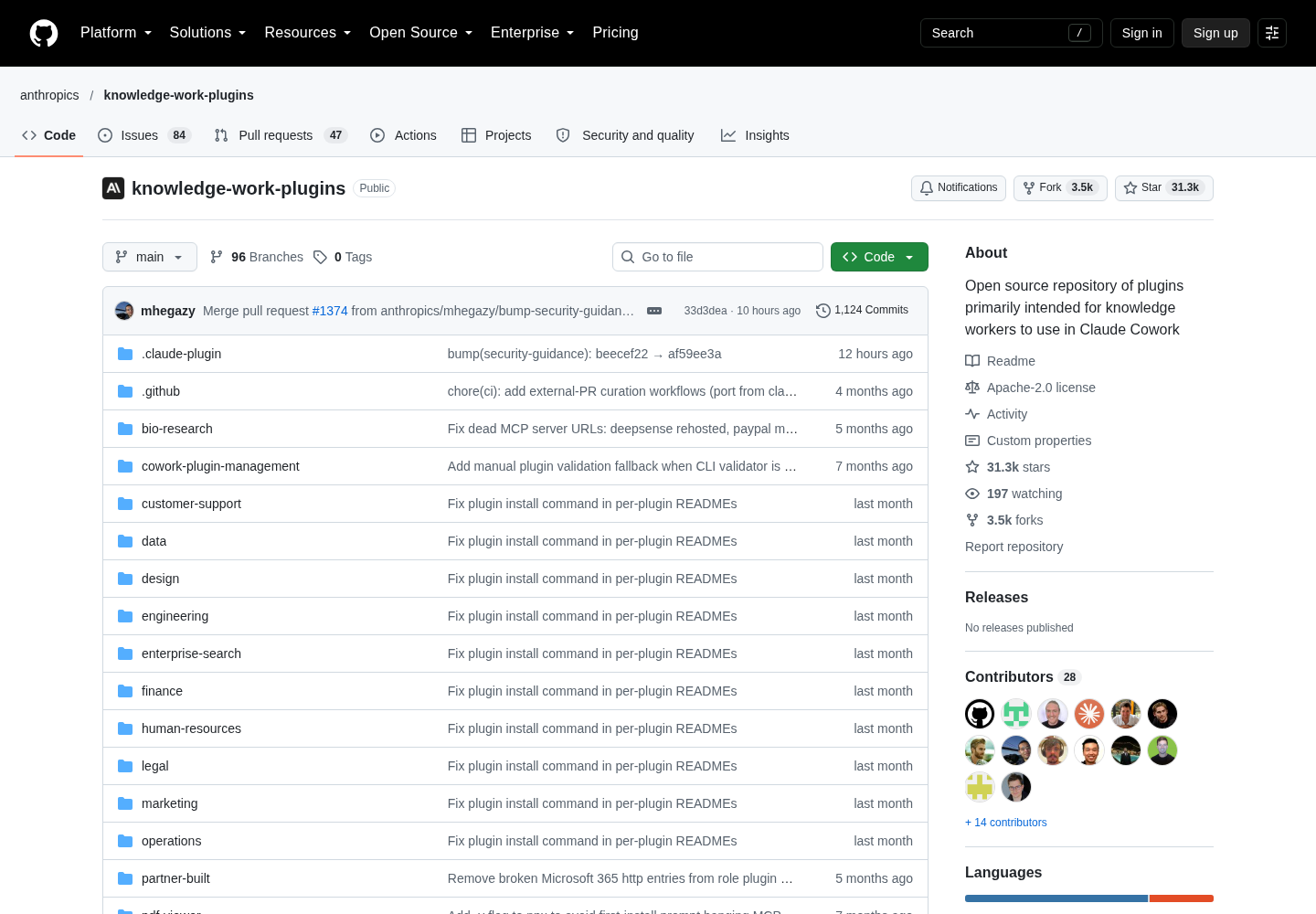Switch to the Code tab
This screenshot has width=1316, height=914.
pos(49,135)
